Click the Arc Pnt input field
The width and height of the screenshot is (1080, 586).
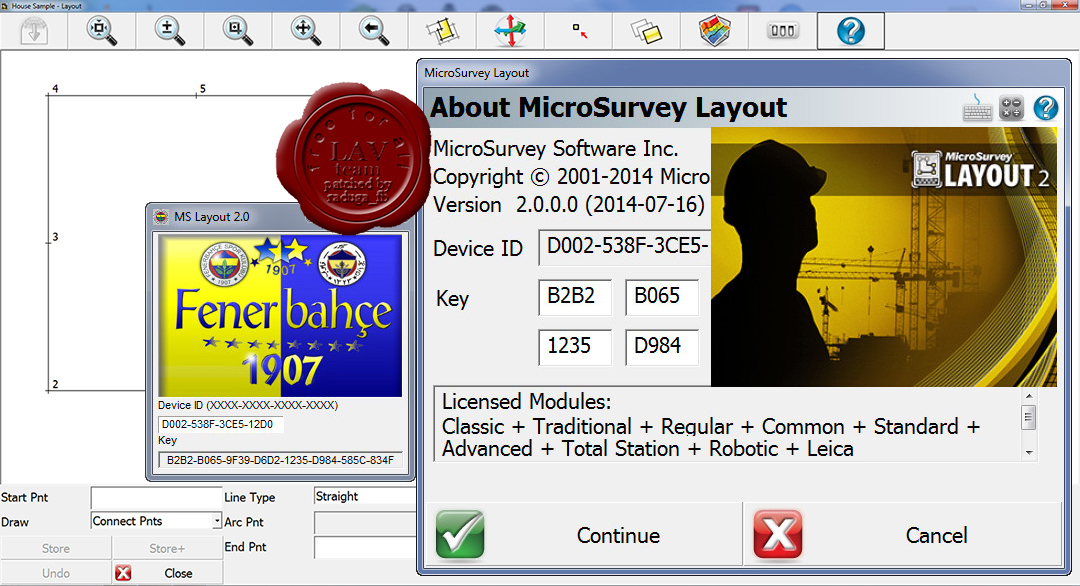pos(365,522)
